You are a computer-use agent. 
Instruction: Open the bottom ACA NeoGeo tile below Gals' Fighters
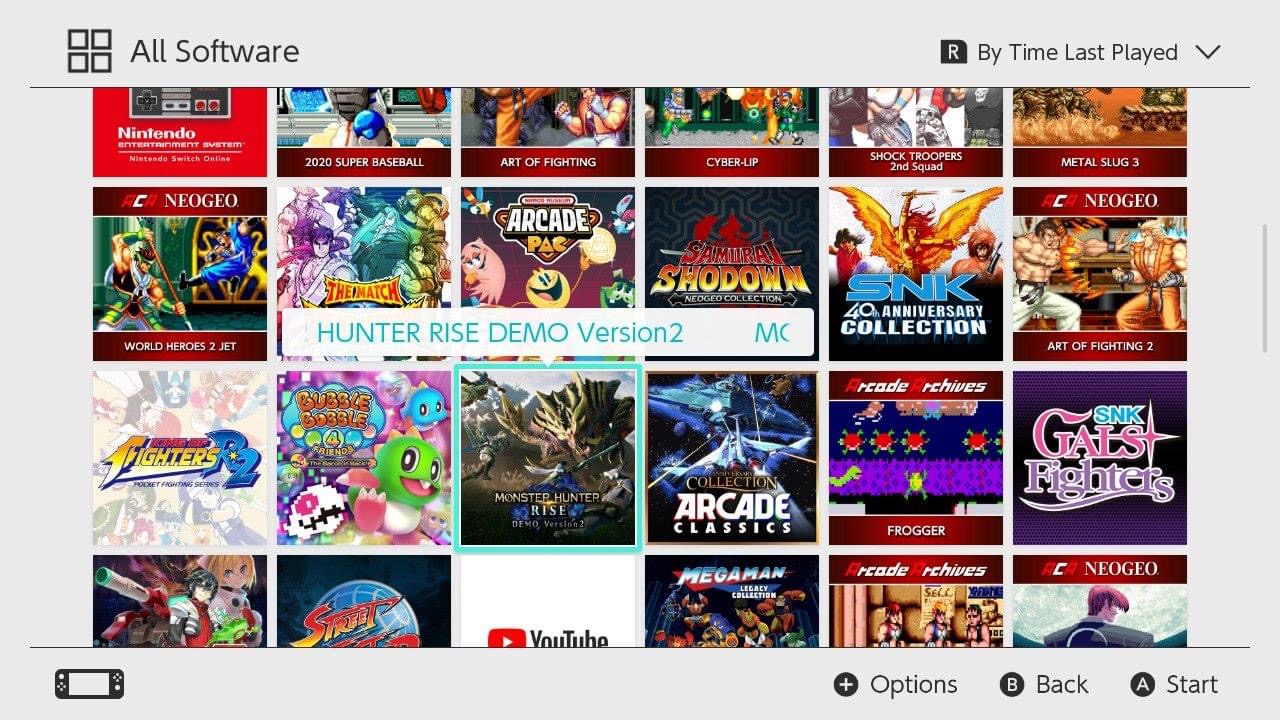[1100, 601]
